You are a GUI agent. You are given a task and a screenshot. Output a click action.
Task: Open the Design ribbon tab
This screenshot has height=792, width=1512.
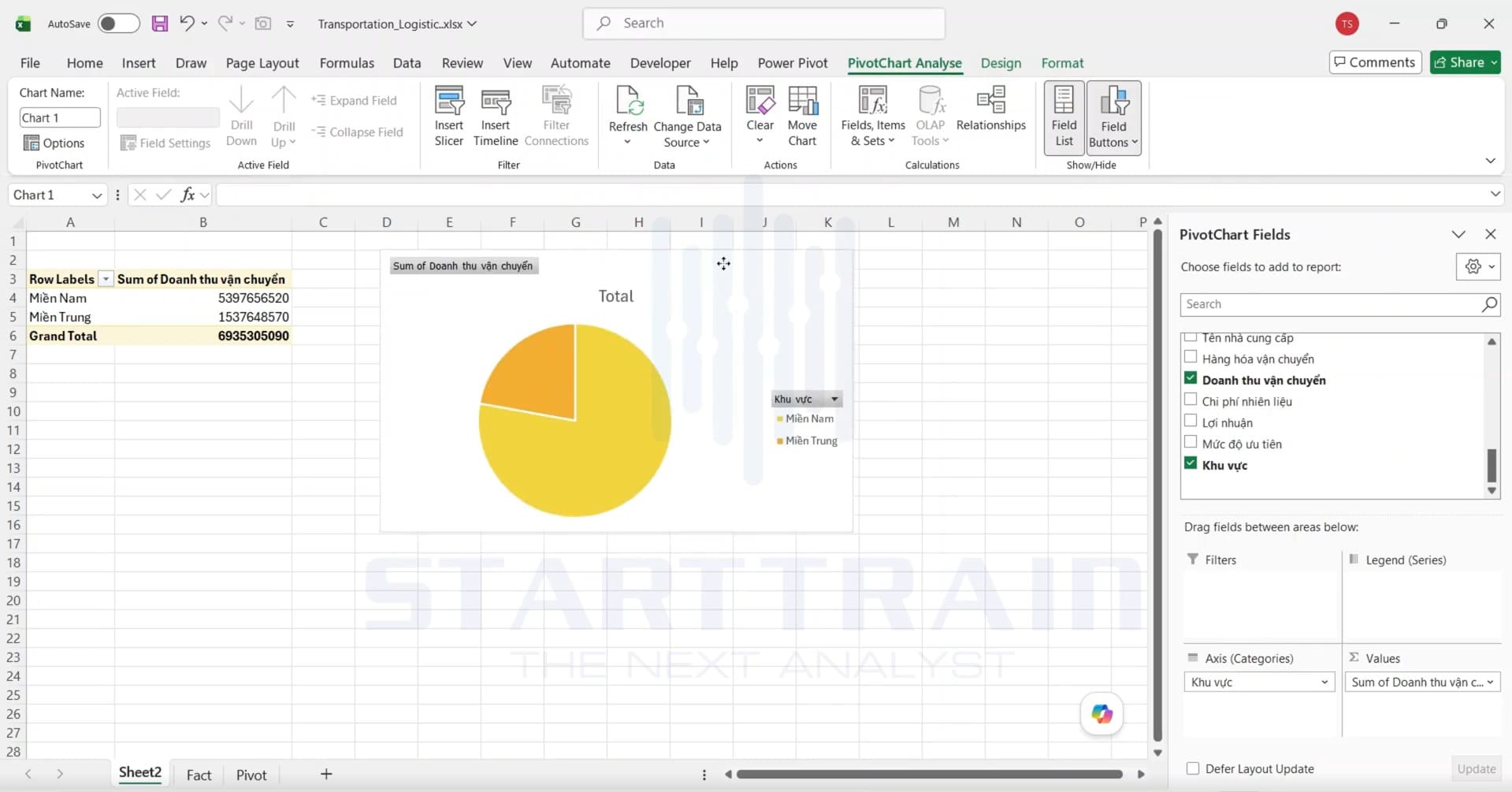click(x=1001, y=63)
